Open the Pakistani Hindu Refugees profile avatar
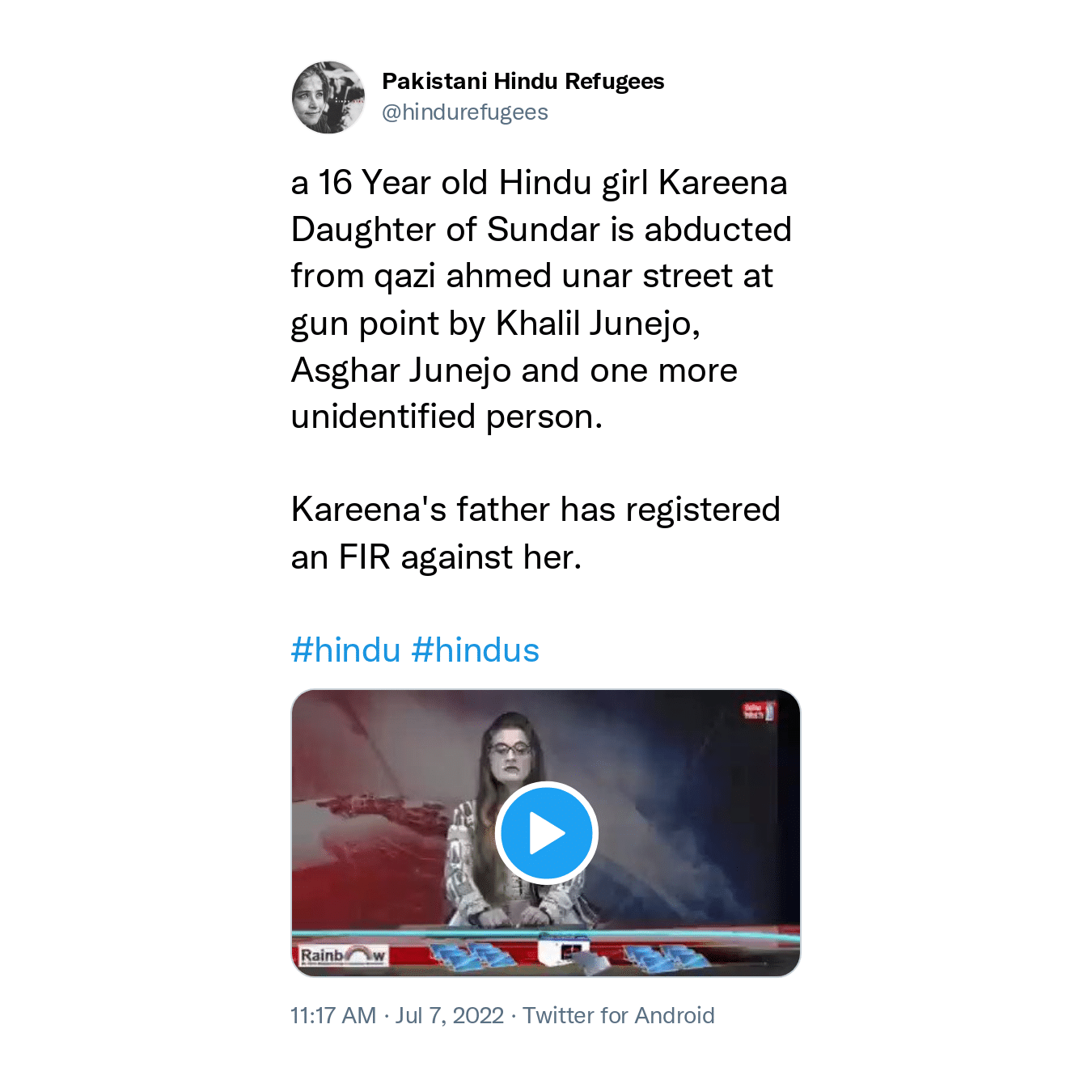The width and height of the screenshot is (1092, 1092). [x=328, y=97]
